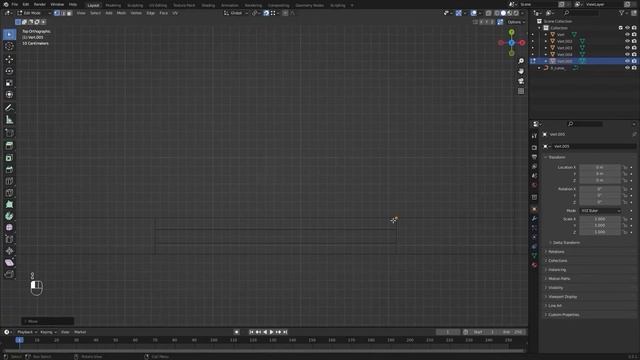The width and height of the screenshot is (640, 360).
Task: Select the Rotate tool
Action: tap(9, 71)
